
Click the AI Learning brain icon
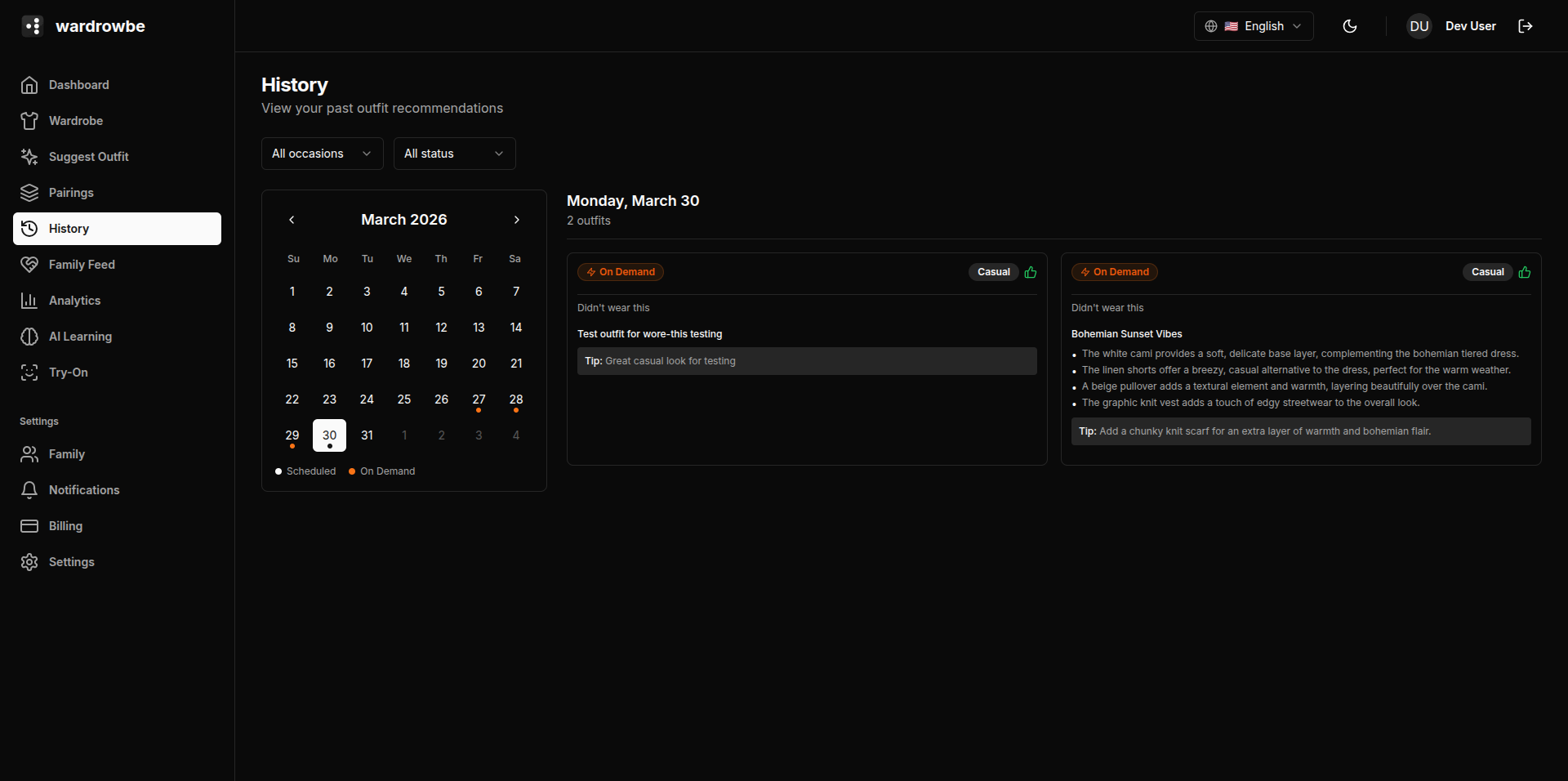pyautogui.click(x=29, y=337)
